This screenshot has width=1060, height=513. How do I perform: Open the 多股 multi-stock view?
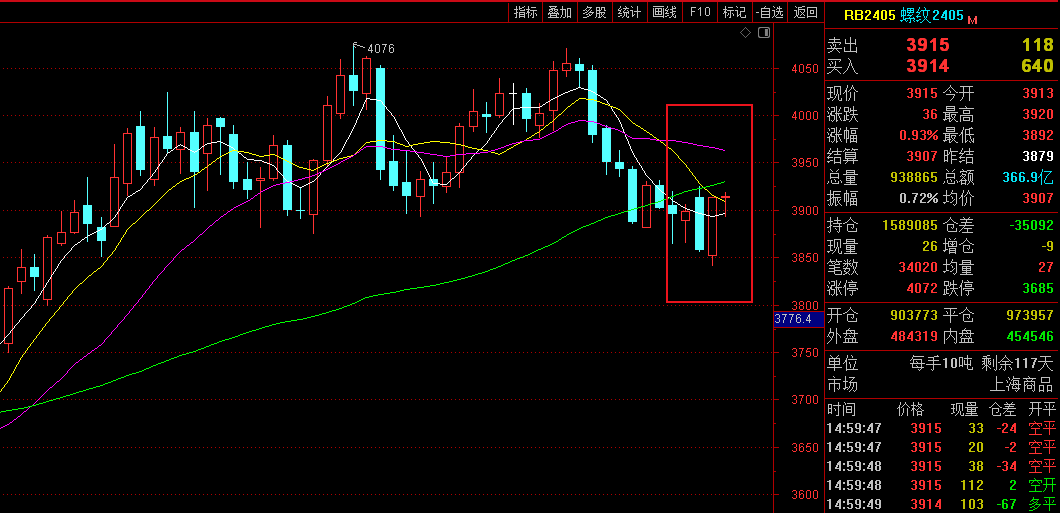point(594,12)
